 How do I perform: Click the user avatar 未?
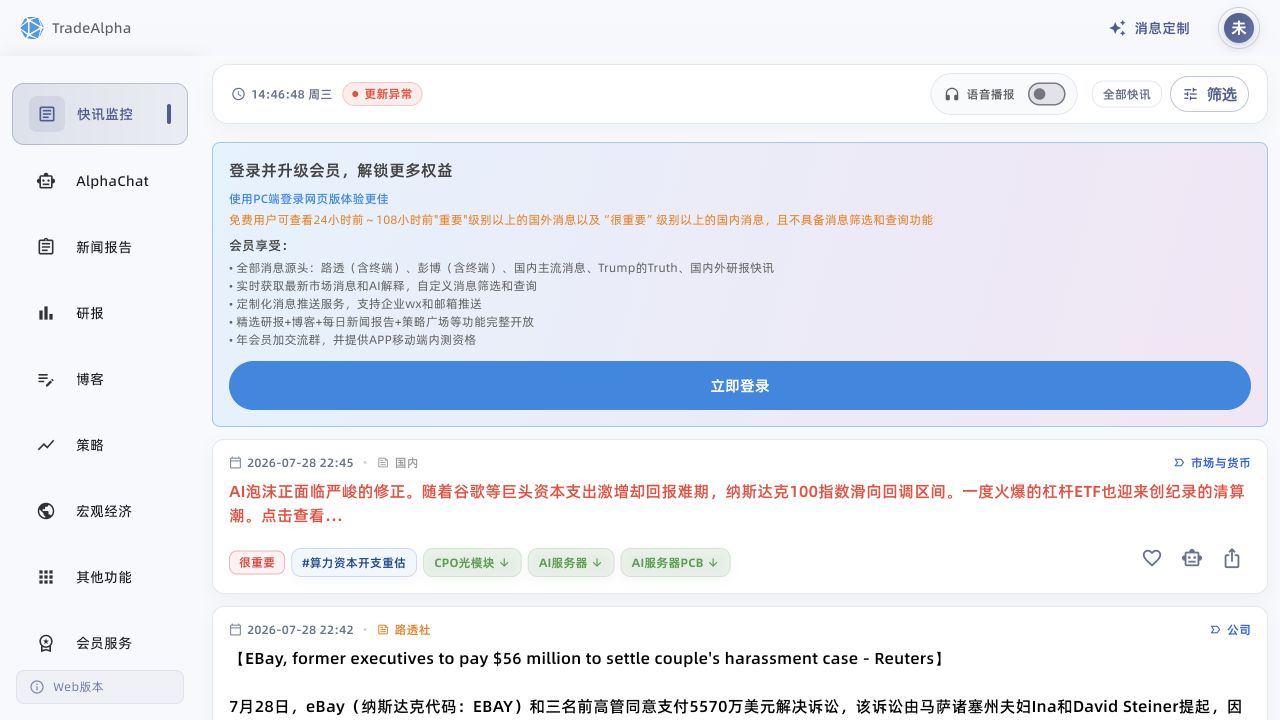click(x=1239, y=28)
